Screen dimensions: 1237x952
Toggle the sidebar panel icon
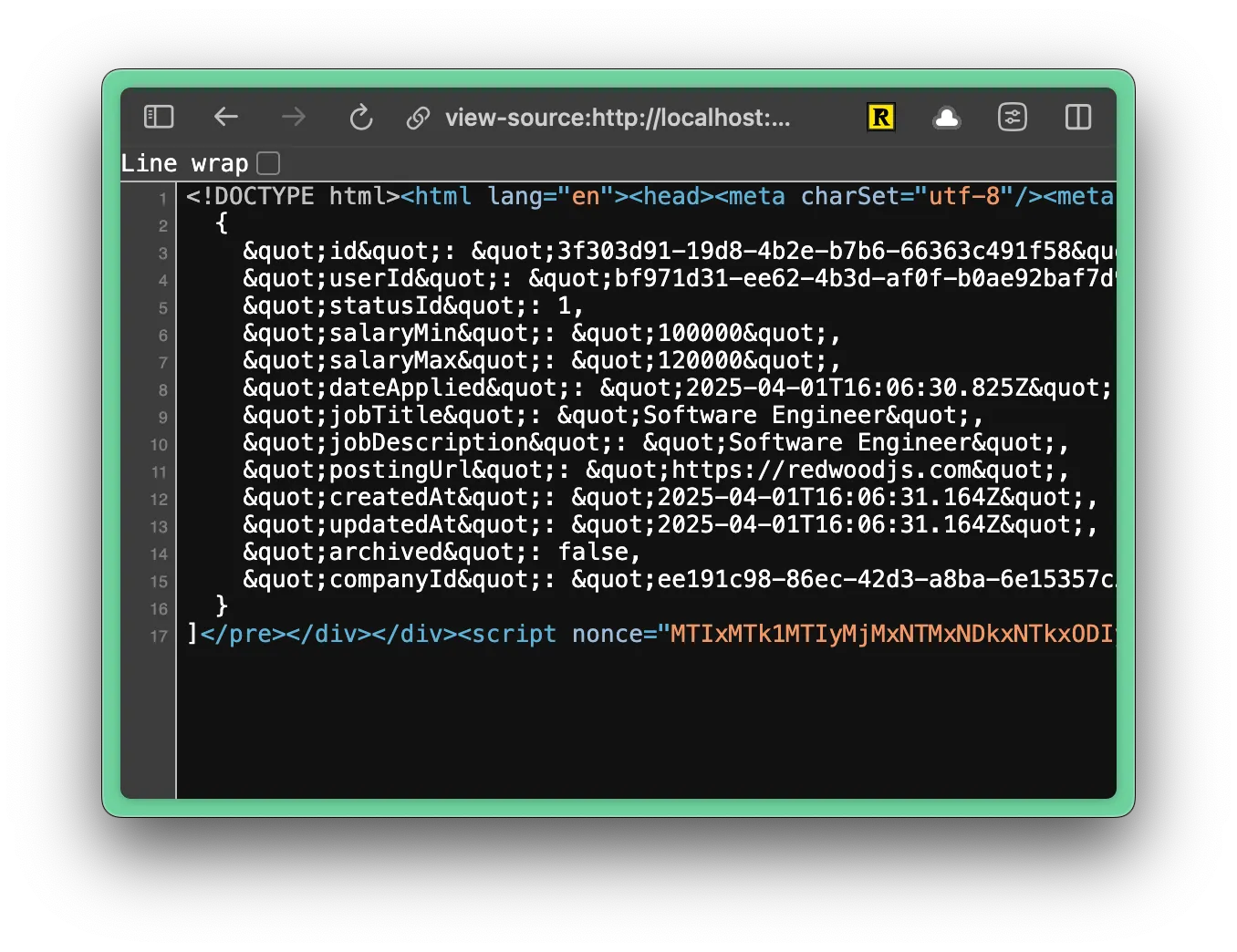click(x=159, y=117)
